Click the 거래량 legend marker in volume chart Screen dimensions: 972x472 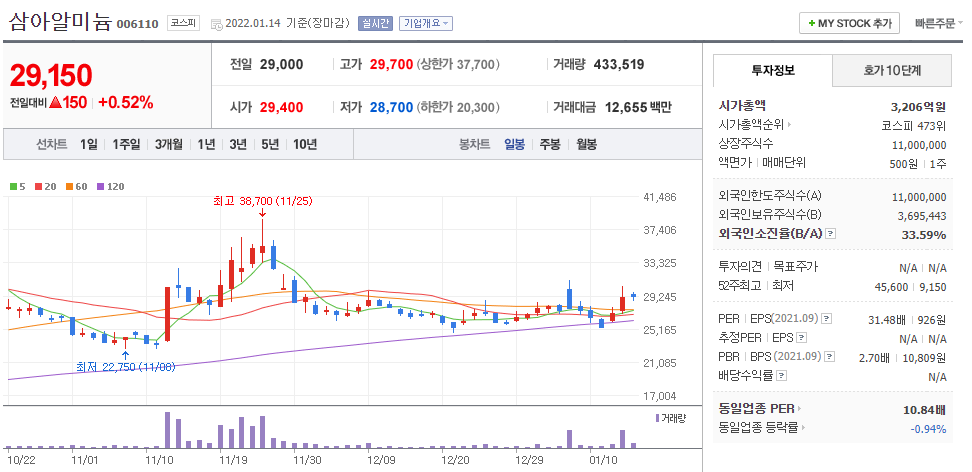(657, 417)
